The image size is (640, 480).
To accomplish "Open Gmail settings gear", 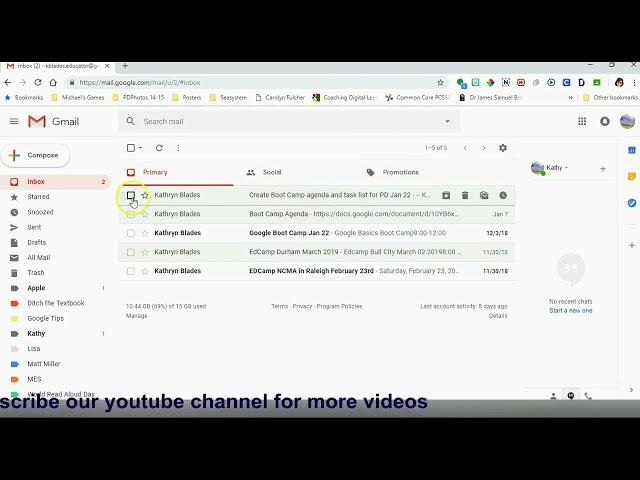I will point(503,148).
